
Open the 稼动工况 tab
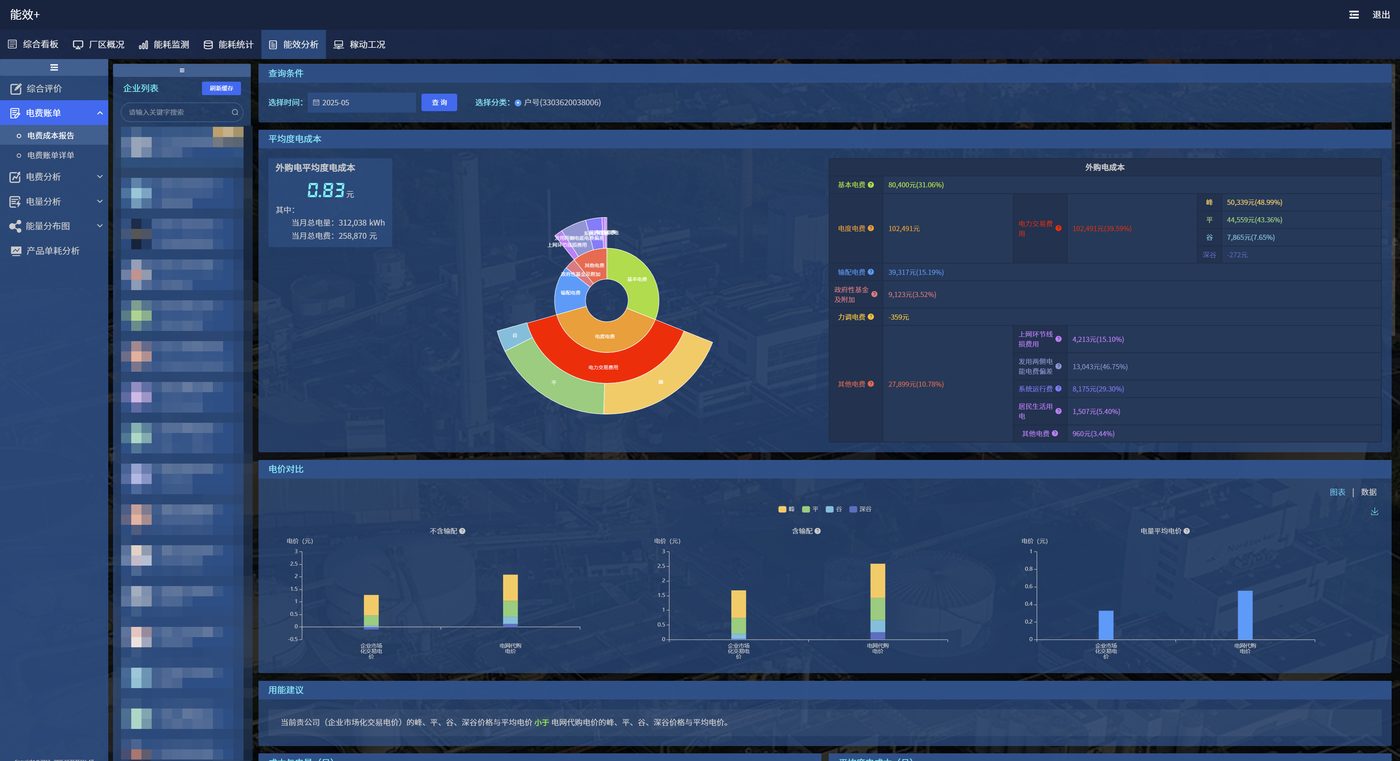(x=359, y=45)
